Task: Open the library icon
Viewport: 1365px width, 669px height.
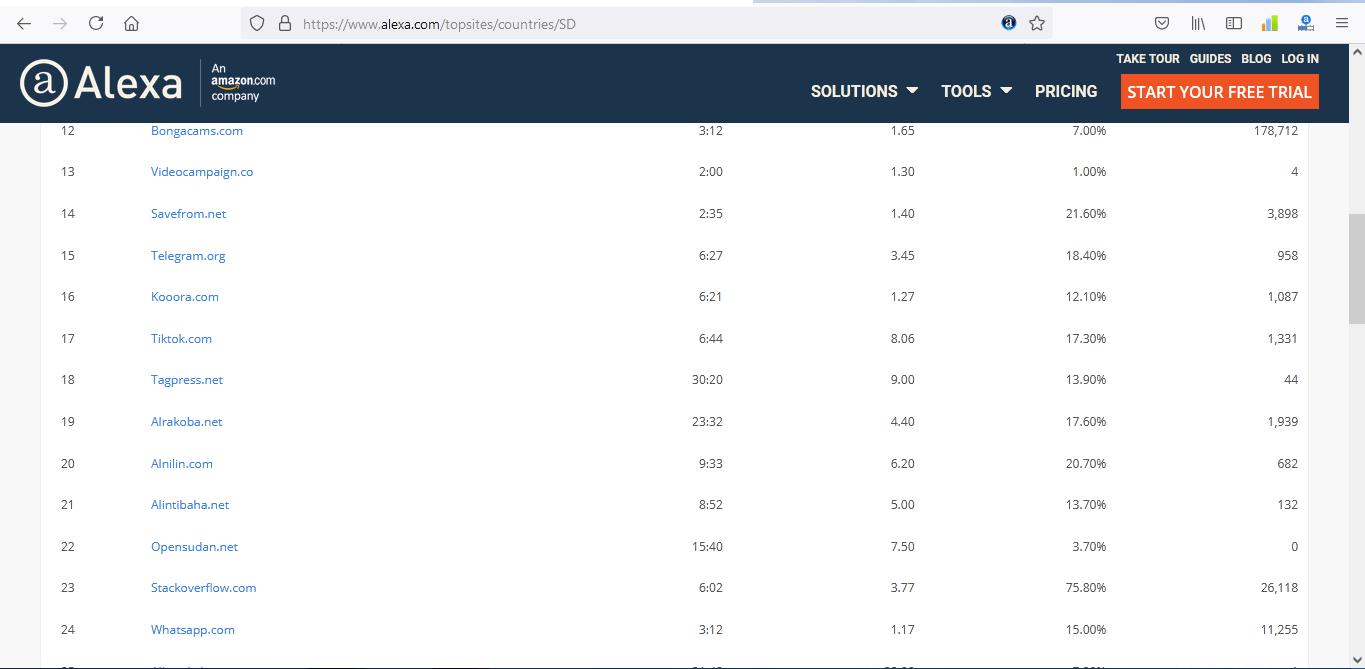Action: pos(1198,23)
